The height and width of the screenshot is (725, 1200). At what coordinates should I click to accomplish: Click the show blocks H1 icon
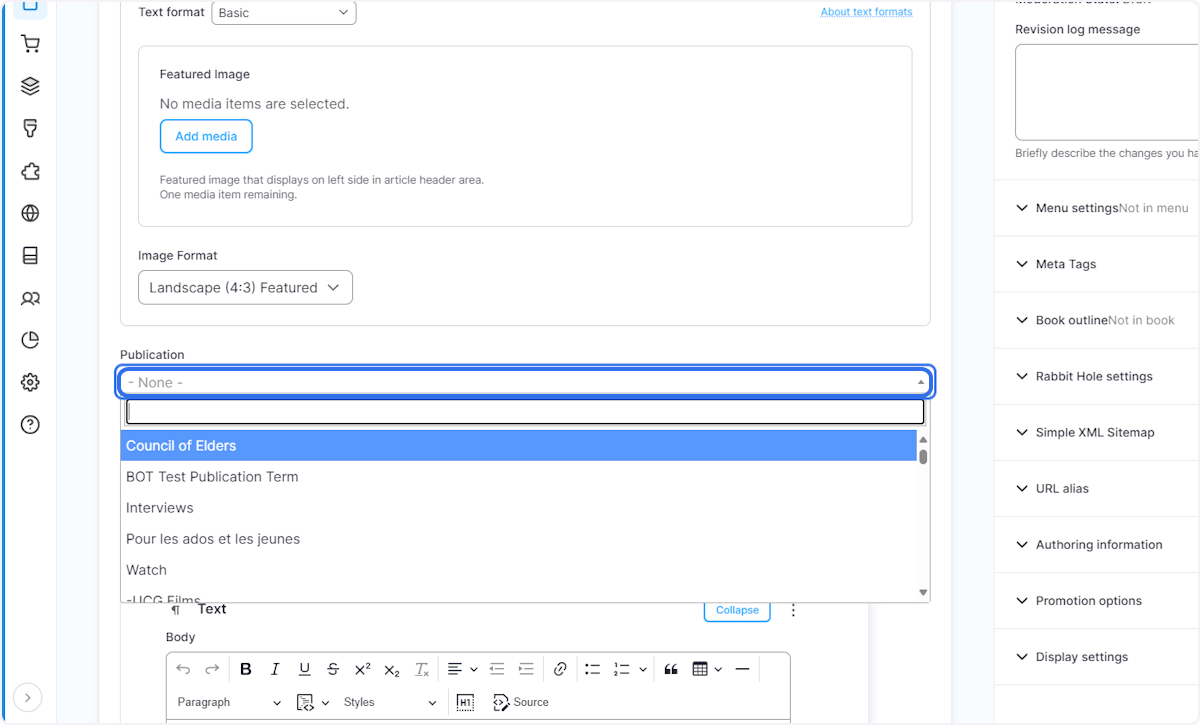[x=465, y=702]
